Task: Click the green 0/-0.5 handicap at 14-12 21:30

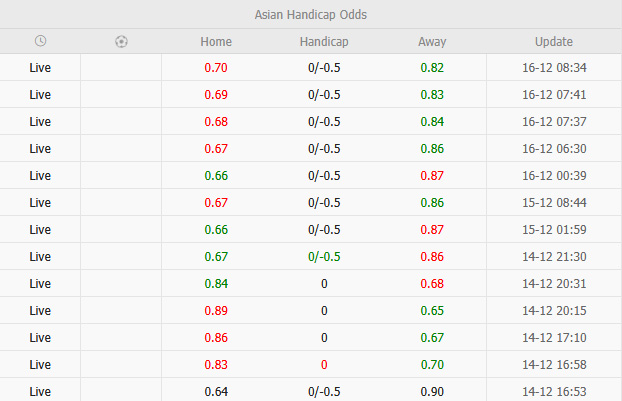Action: 324,257
